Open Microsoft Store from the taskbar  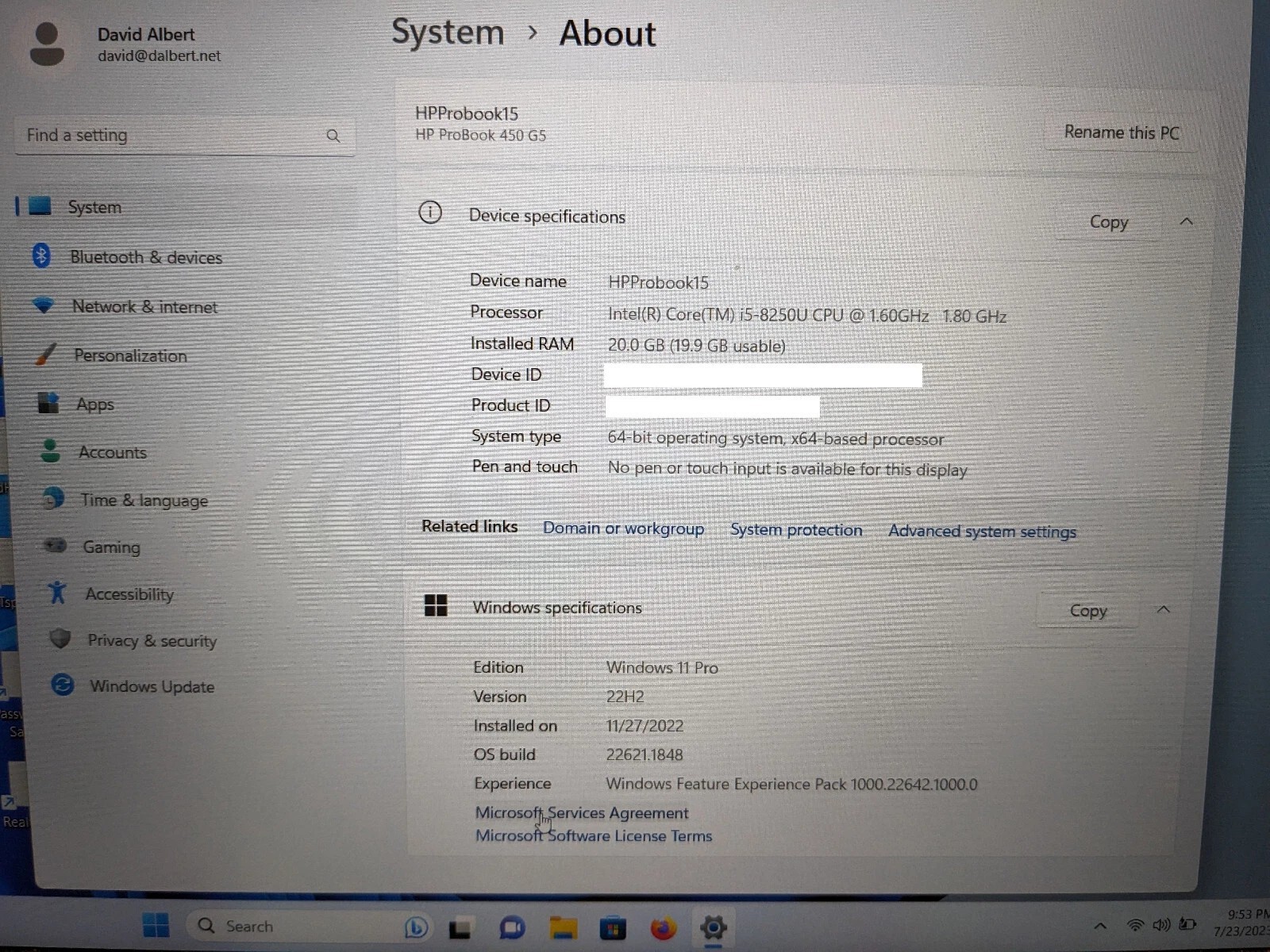tap(613, 927)
